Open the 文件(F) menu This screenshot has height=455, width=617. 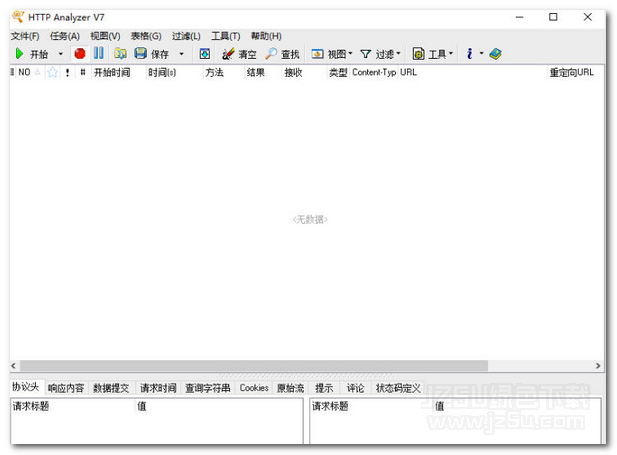pyautogui.click(x=25, y=36)
